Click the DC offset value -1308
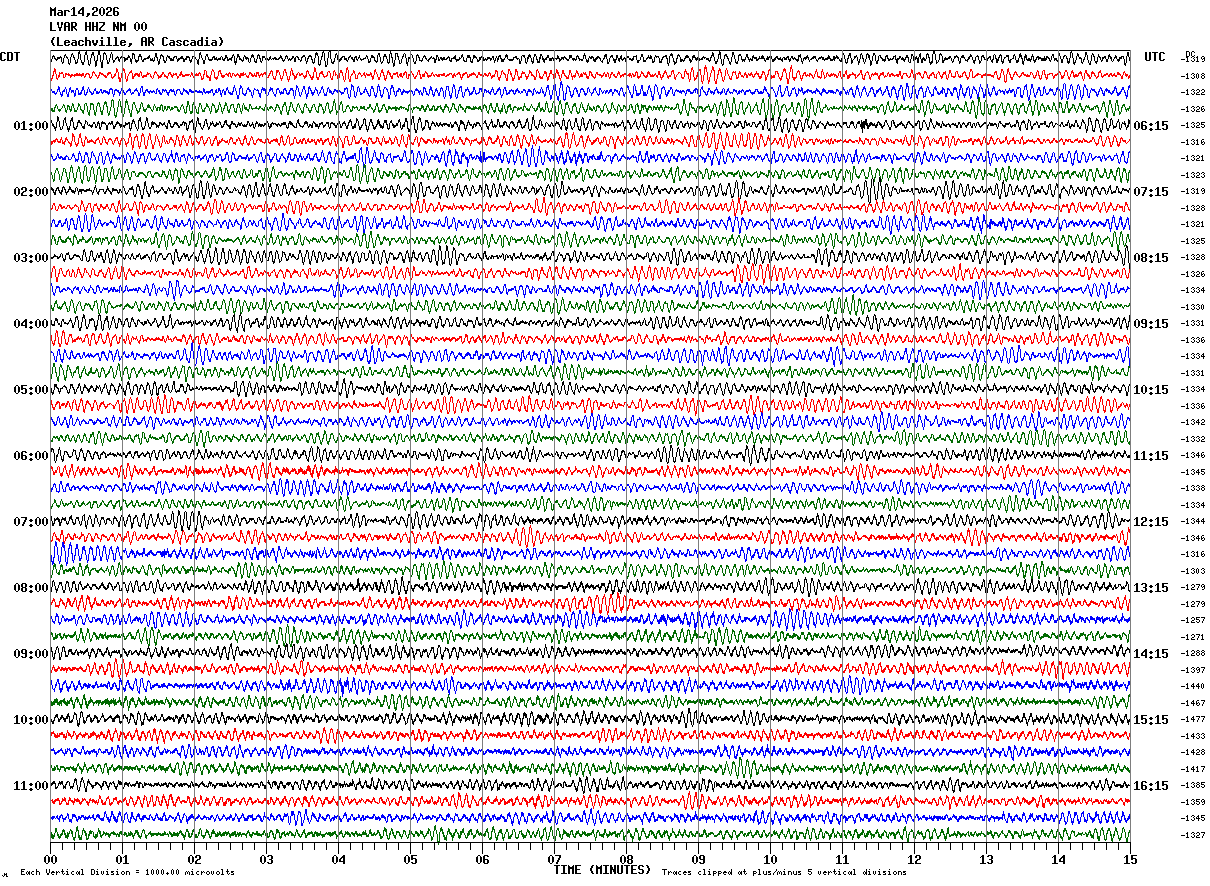Image resolution: width=1210 pixels, height=886 pixels. (1193, 76)
